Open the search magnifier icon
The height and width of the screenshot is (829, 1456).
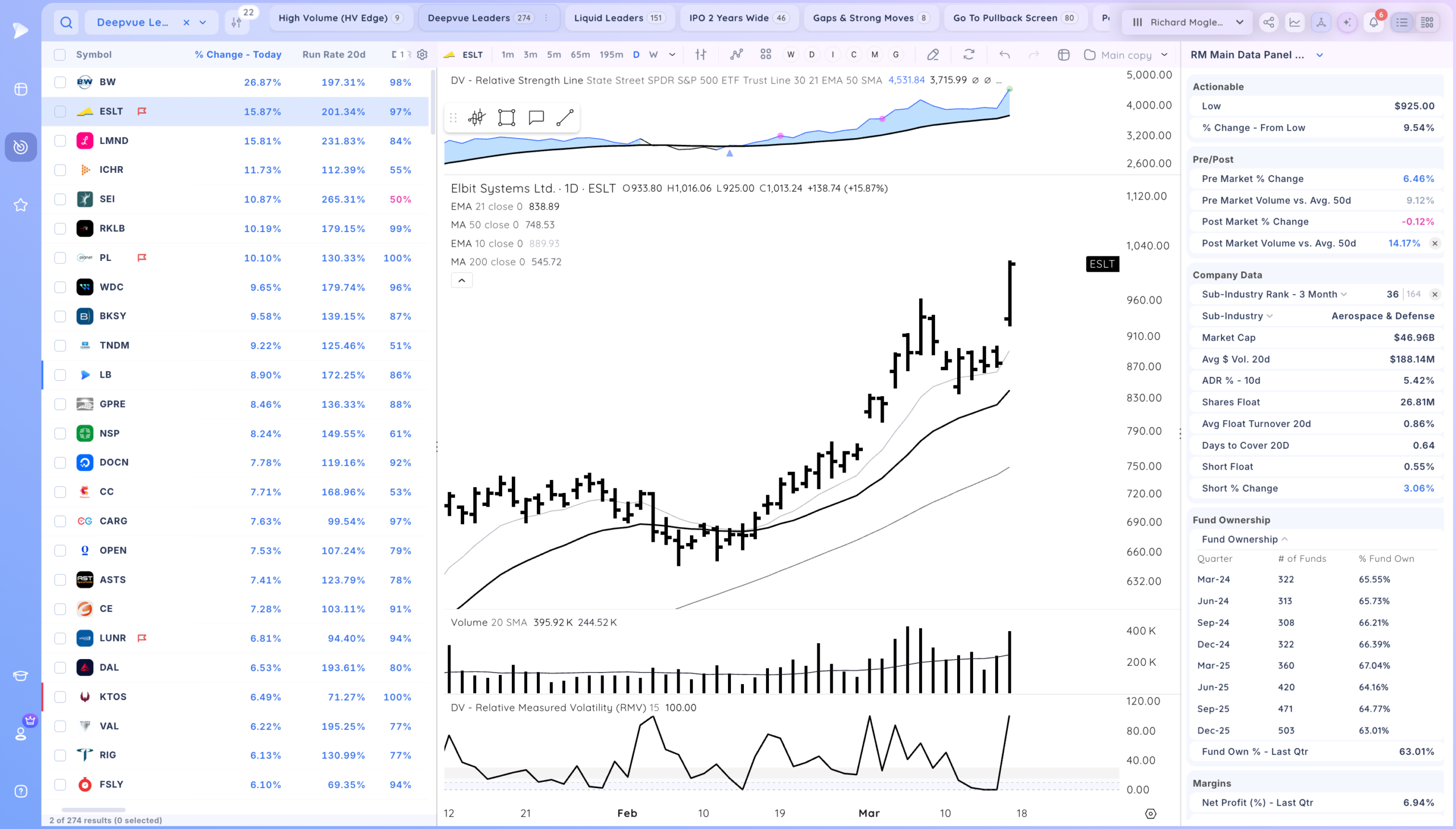click(66, 23)
